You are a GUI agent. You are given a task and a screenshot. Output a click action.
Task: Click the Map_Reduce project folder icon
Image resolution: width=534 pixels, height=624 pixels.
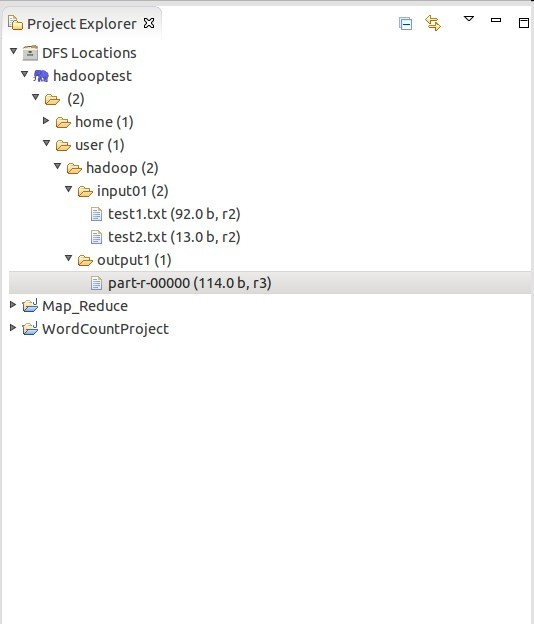(30, 306)
